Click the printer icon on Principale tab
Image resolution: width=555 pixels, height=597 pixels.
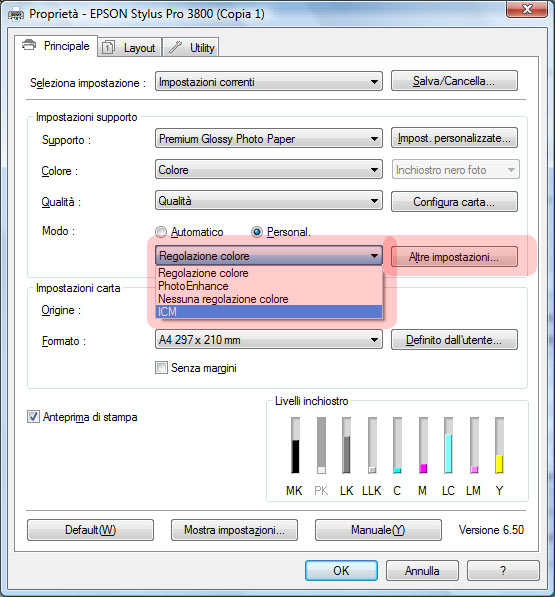[x=29, y=45]
